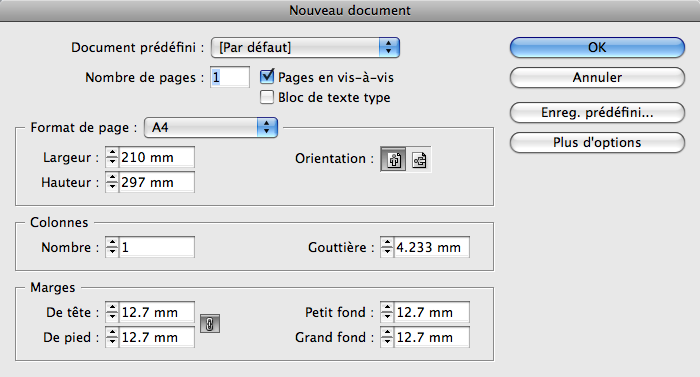This screenshot has width=700, height=377.
Task: Click the Gouttière stepper arrows
Action: pos(387,247)
